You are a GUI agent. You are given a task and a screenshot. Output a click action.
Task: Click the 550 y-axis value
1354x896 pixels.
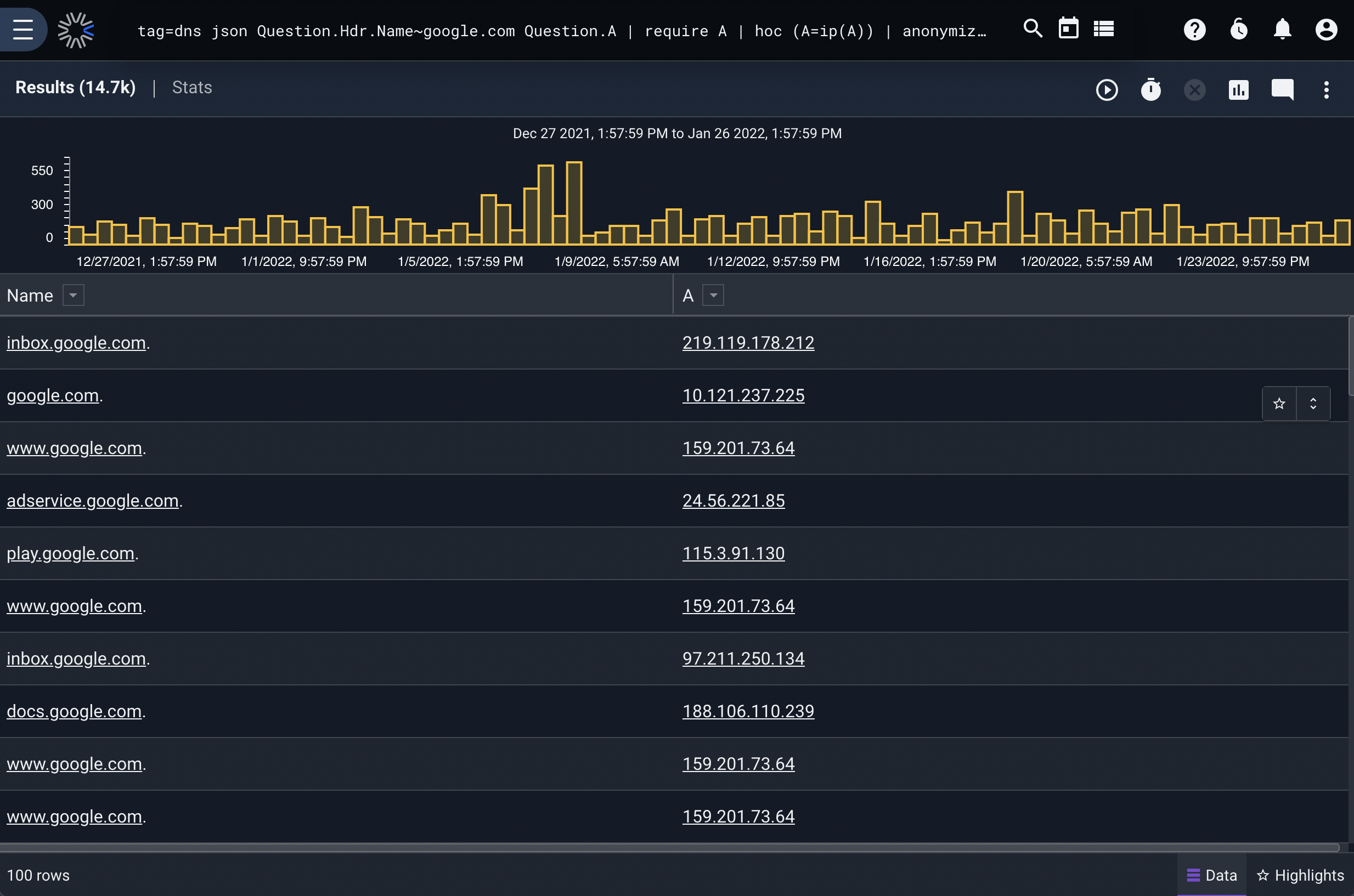tap(42, 171)
